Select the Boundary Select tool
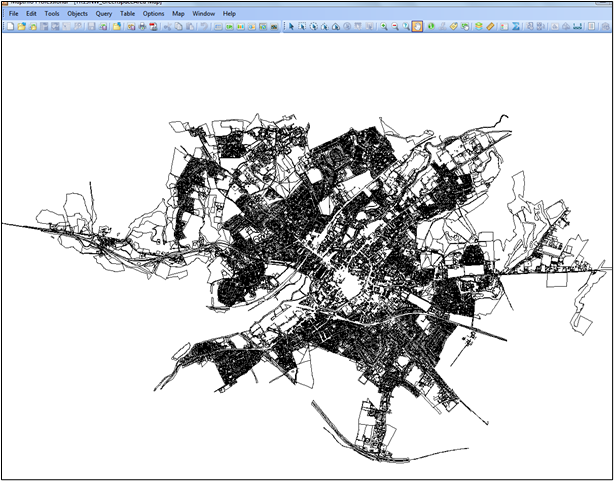Viewport: 614px width, 481px height. click(x=336, y=27)
